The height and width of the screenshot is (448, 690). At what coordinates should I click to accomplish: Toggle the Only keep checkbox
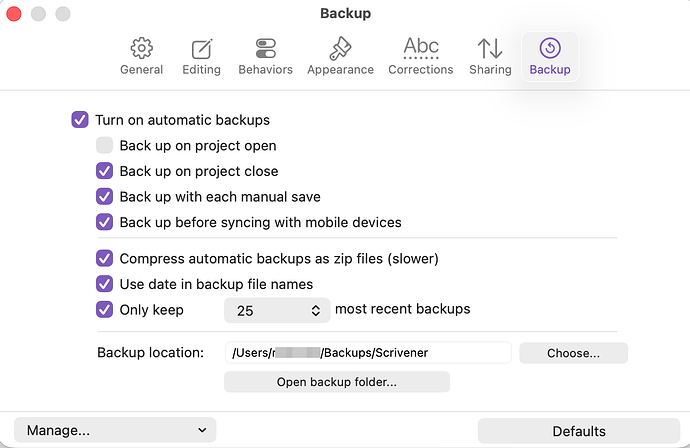104,309
